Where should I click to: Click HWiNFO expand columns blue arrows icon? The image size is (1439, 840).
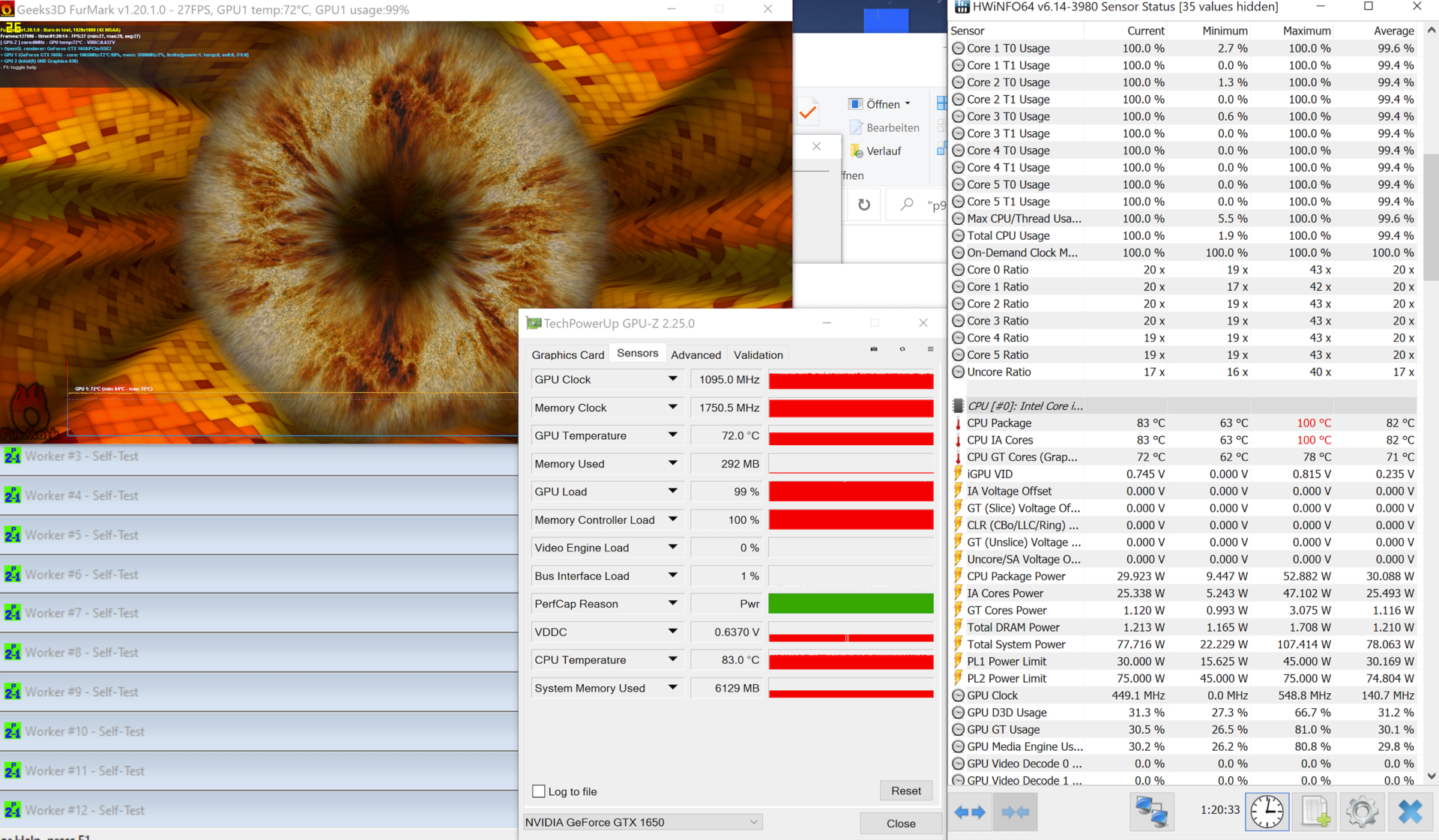pyautogui.click(x=971, y=812)
